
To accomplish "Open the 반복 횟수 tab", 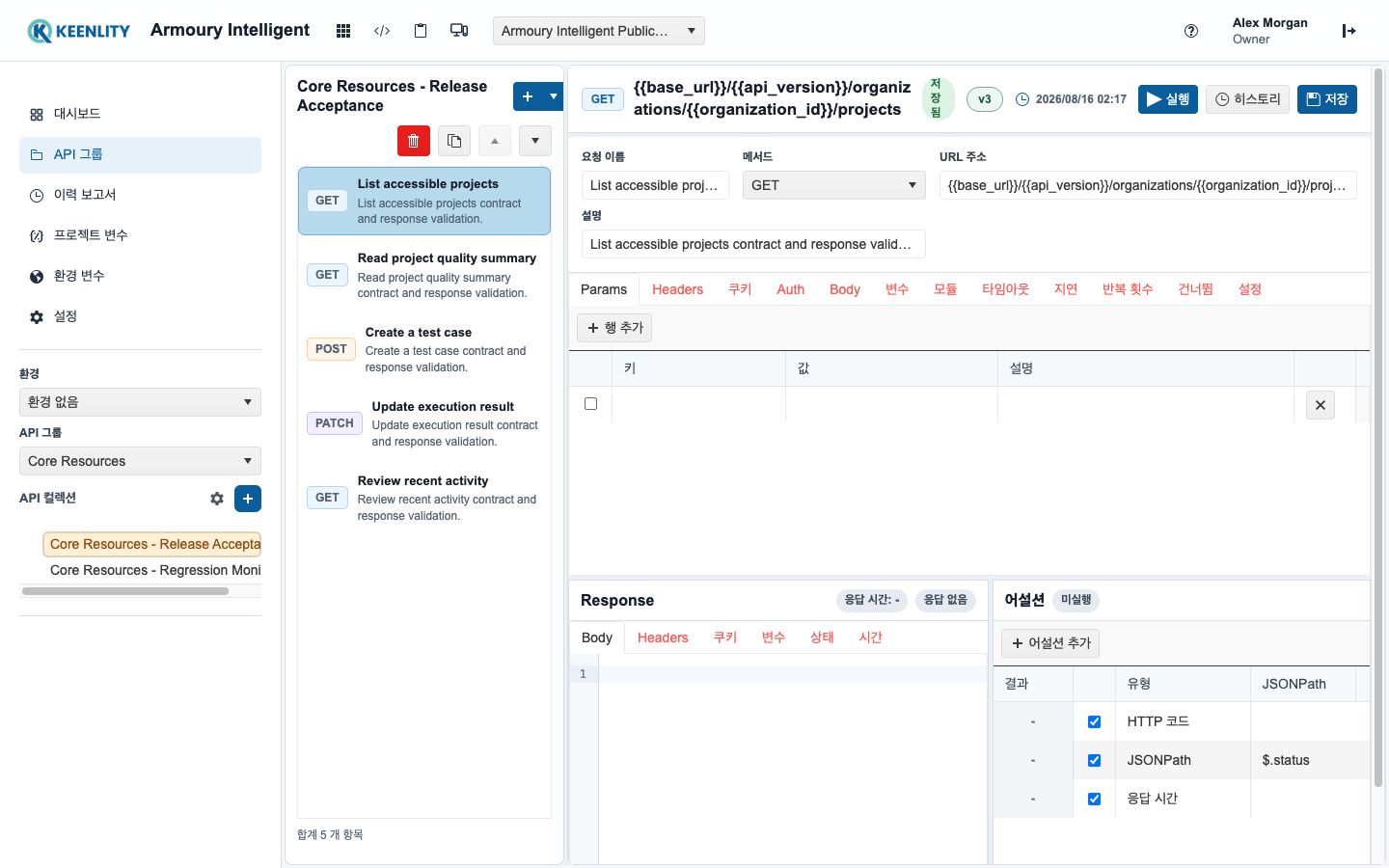I will pyautogui.click(x=1128, y=289).
